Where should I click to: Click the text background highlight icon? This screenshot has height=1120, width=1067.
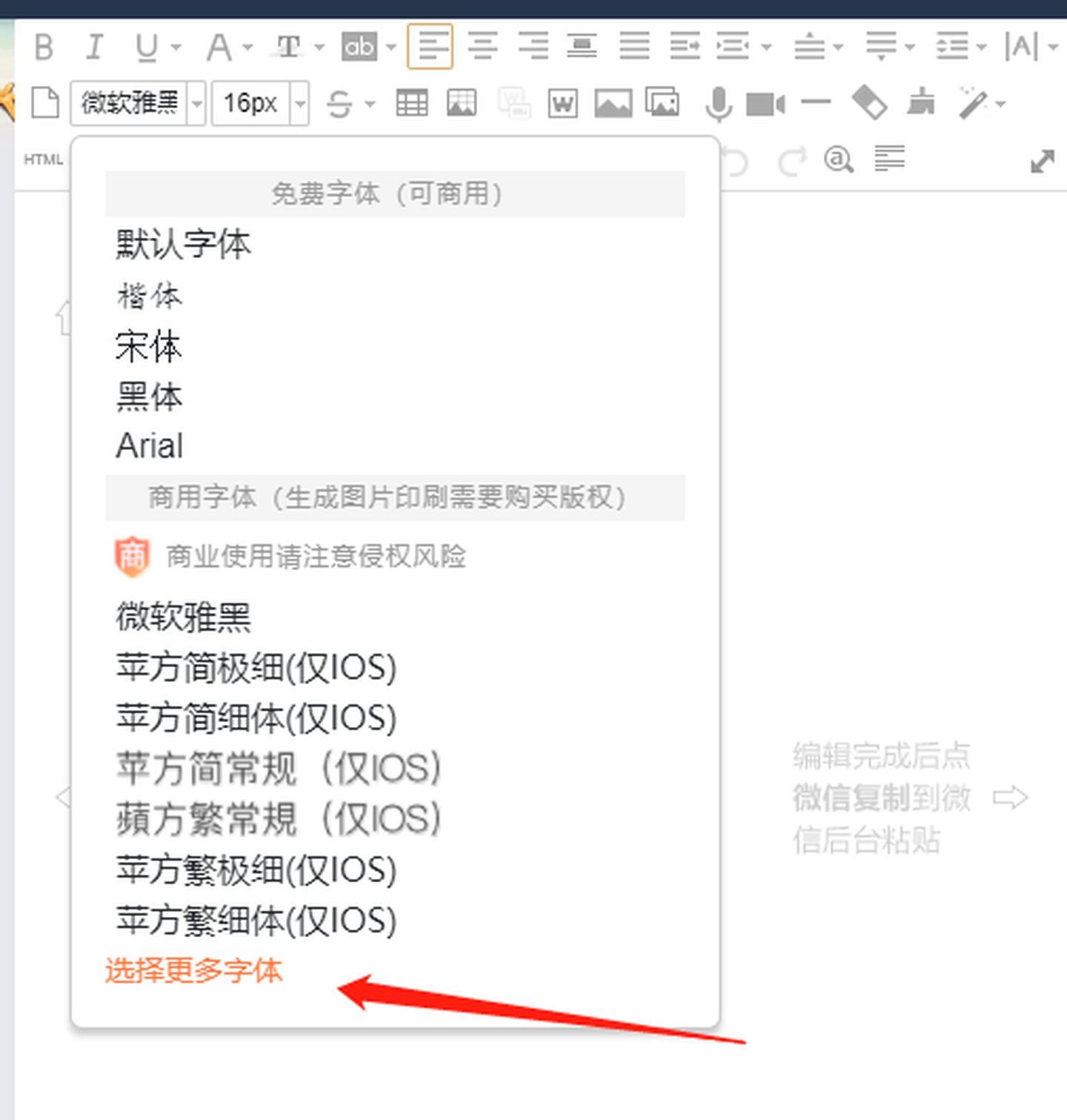click(x=359, y=47)
